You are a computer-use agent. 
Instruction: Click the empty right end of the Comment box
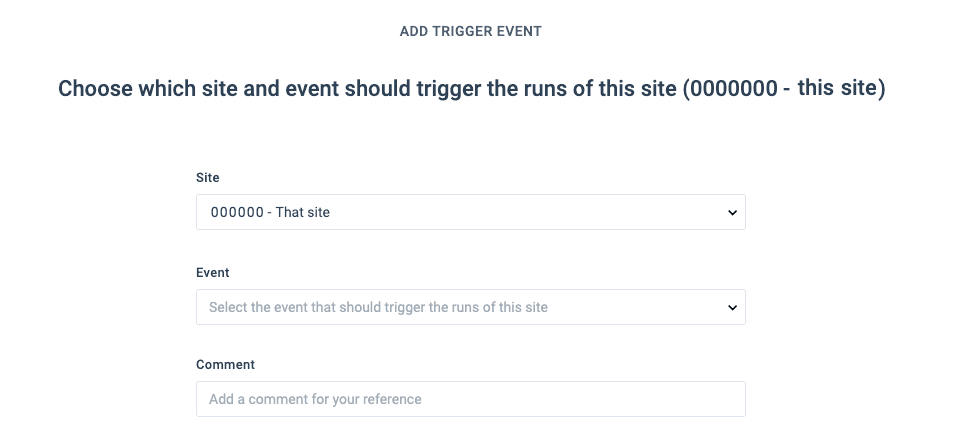tap(700, 399)
